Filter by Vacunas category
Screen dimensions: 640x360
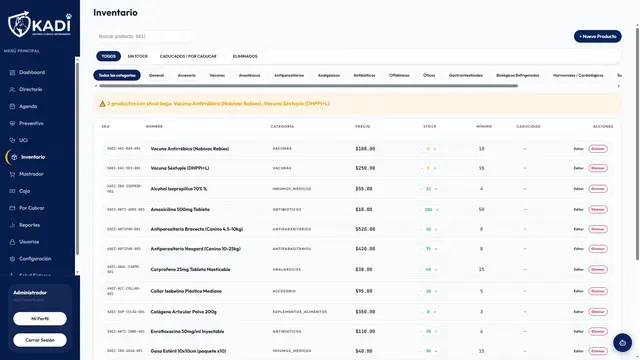tap(217, 76)
